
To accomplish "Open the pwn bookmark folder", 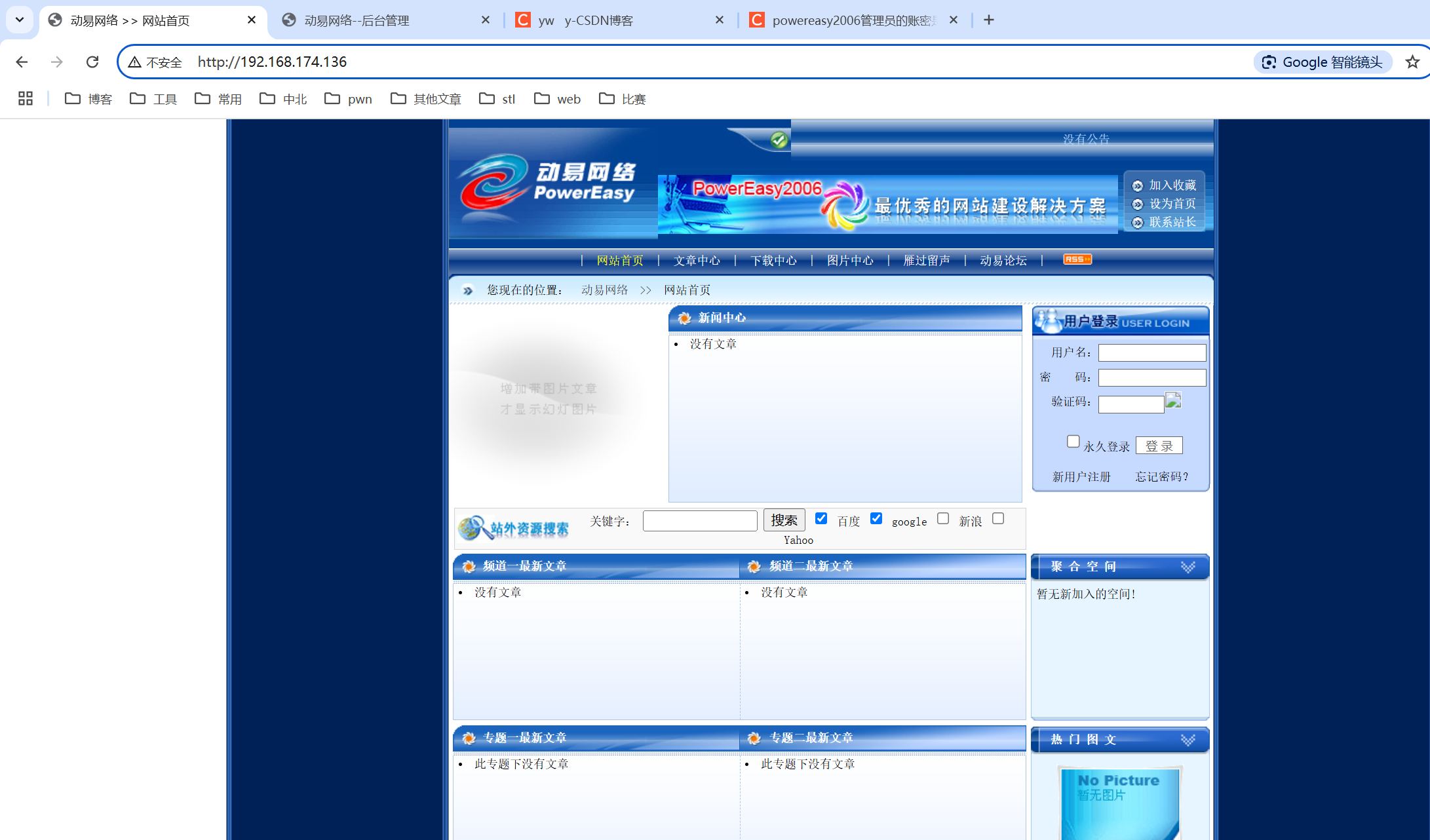I will [x=348, y=98].
